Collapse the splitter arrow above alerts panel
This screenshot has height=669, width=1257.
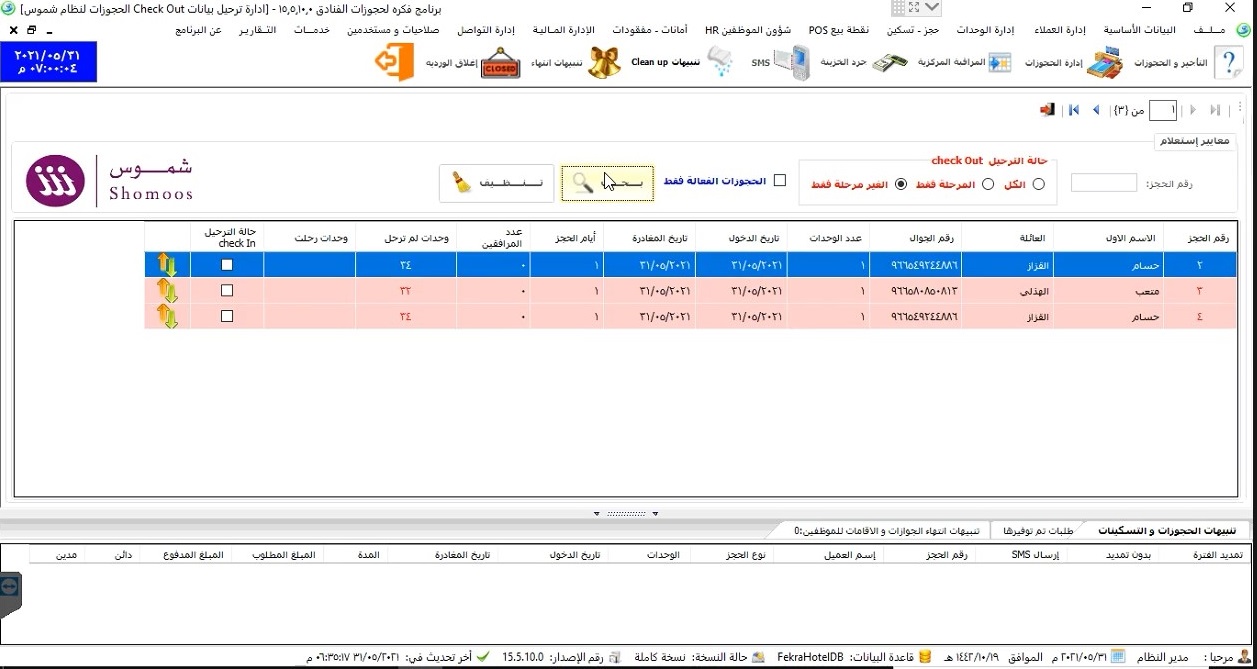coord(596,514)
